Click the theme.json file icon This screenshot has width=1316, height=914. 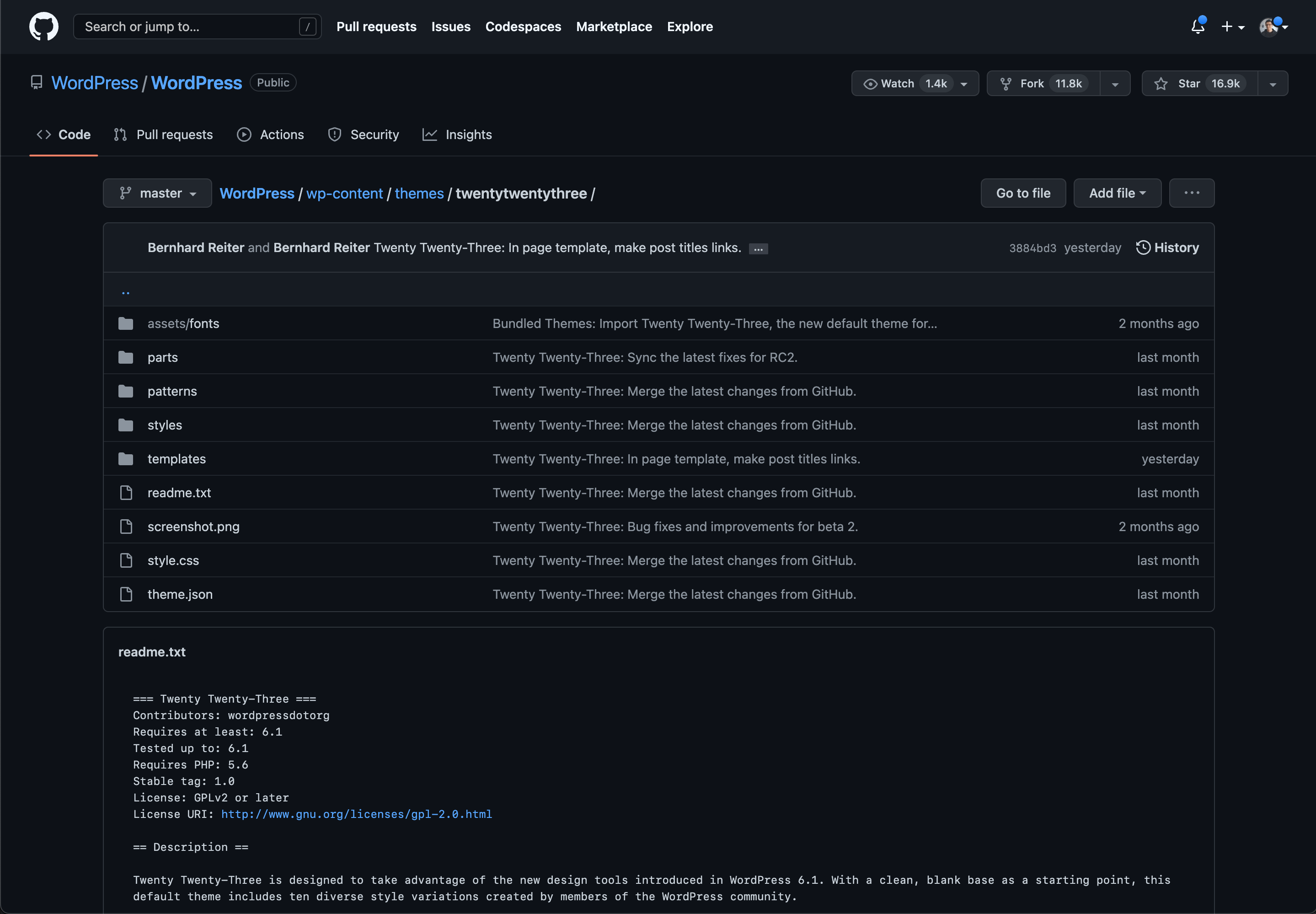[x=126, y=594]
